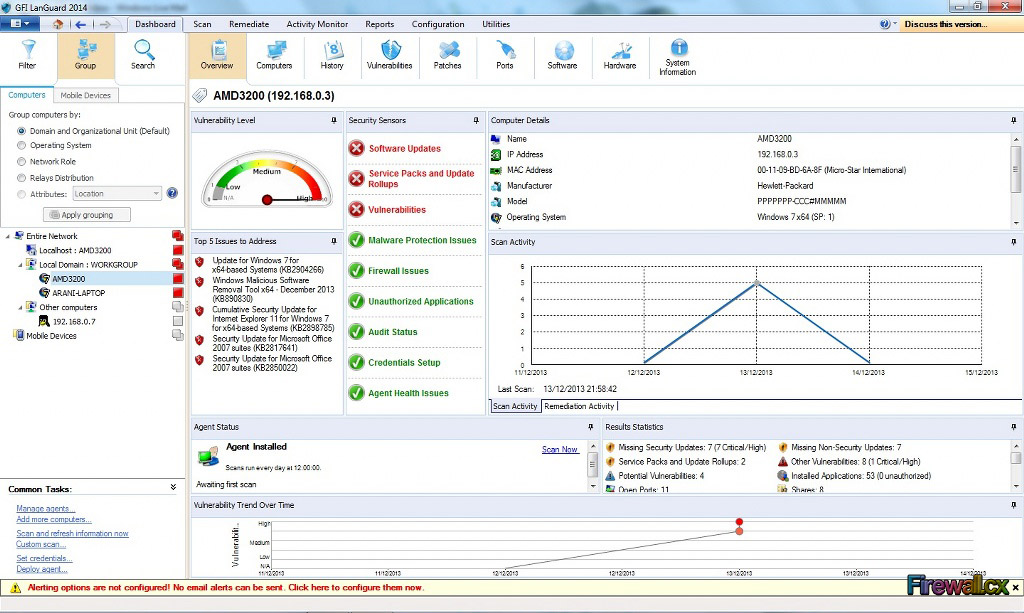1024x613 pixels.
Task: Click the Scan Now link
Action: point(560,449)
